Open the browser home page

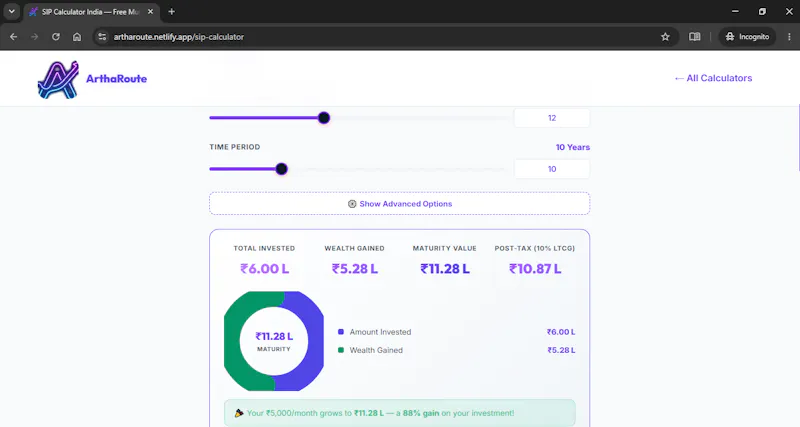pyautogui.click(x=77, y=37)
